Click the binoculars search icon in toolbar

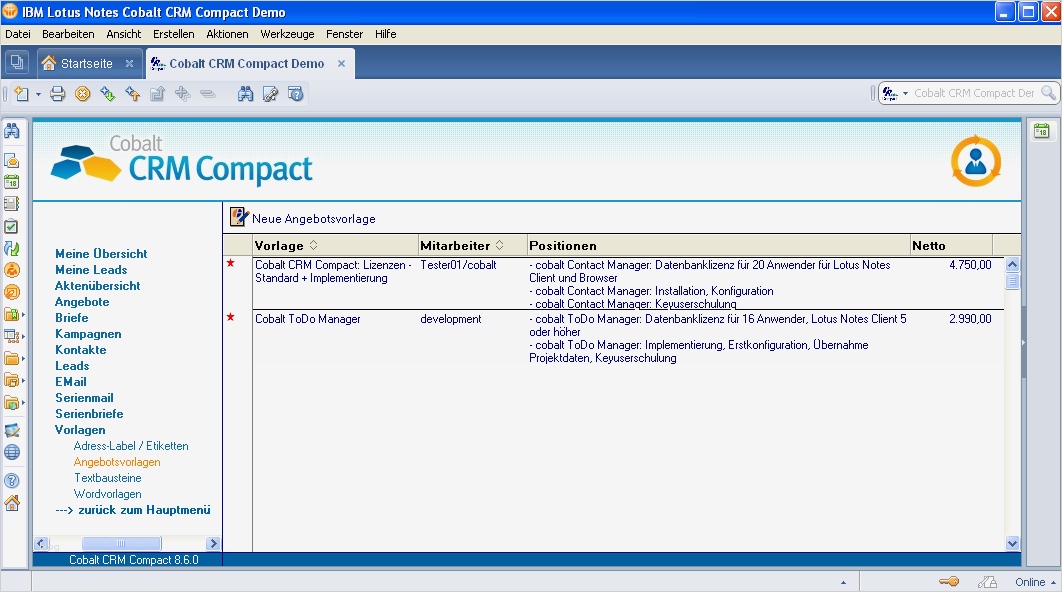(x=245, y=94)
